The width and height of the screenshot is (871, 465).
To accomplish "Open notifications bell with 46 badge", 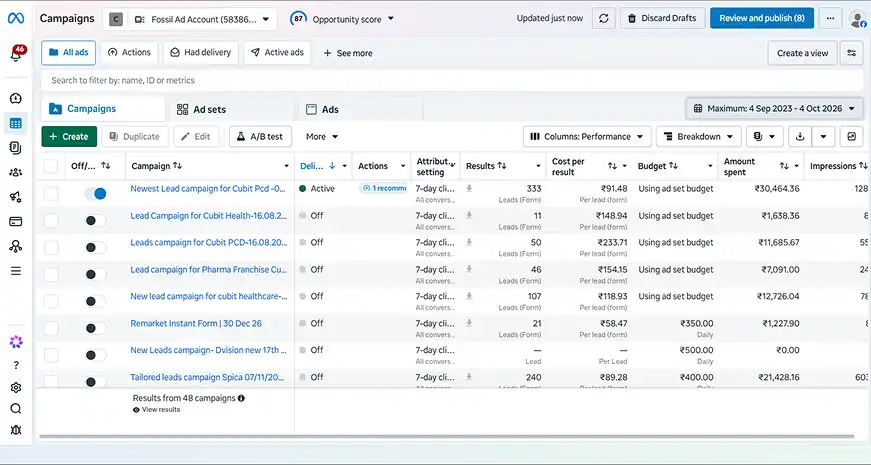I will click(x=16, y=54).
